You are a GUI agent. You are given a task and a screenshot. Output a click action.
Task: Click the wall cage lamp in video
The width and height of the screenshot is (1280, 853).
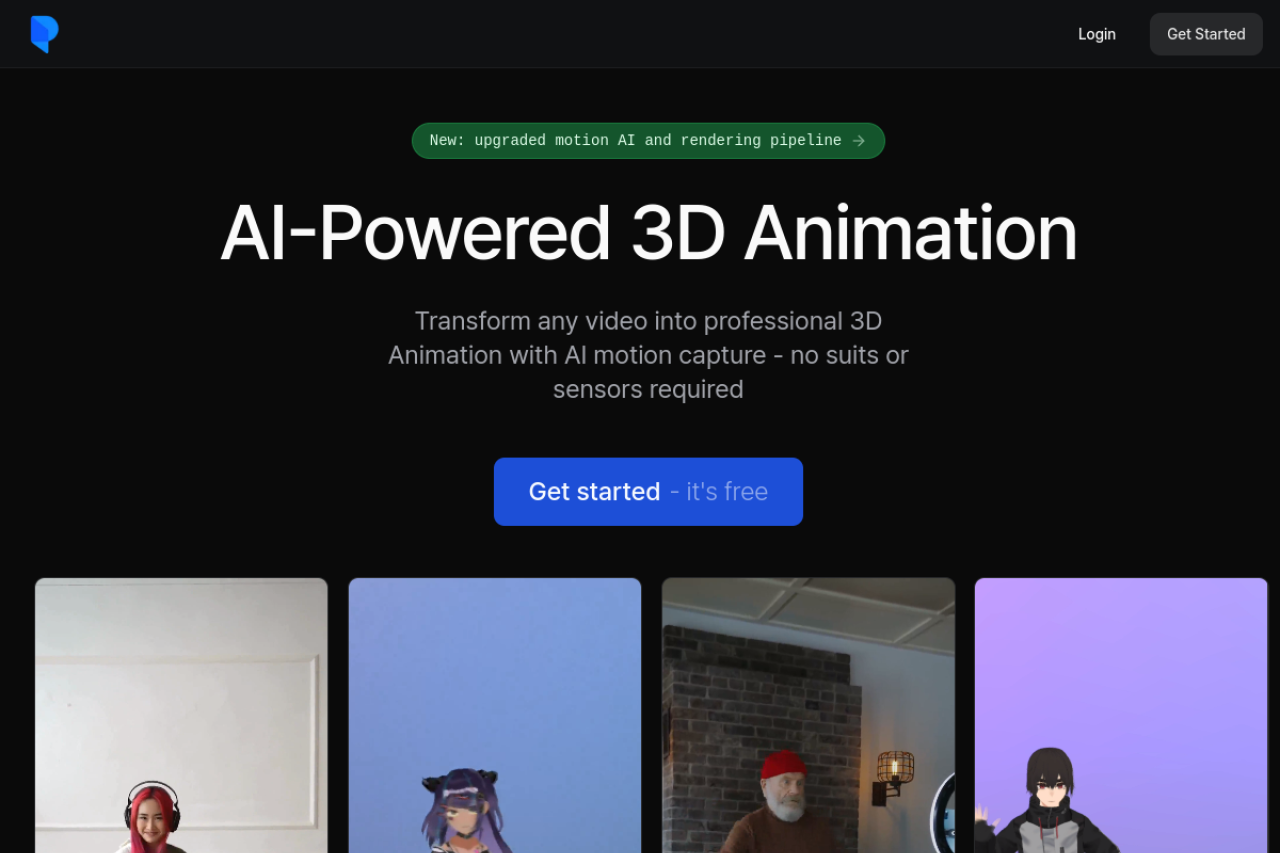point(895,768)
